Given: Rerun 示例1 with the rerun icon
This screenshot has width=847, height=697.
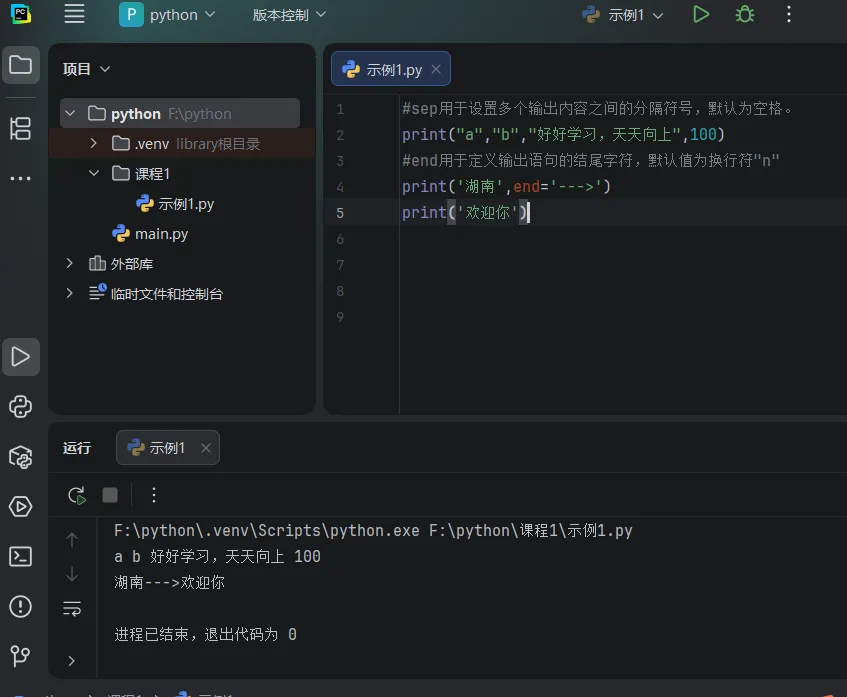Looking at the screenshot, I should (77, 495).
